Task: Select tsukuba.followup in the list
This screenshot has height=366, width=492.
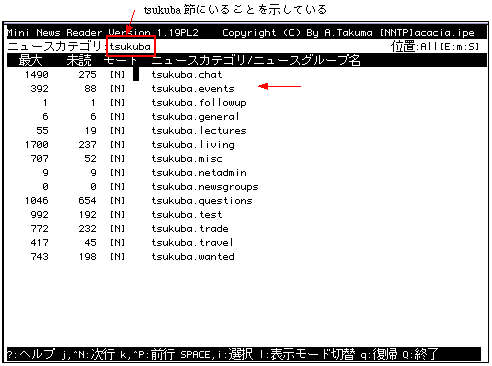Action: [199, 102]
